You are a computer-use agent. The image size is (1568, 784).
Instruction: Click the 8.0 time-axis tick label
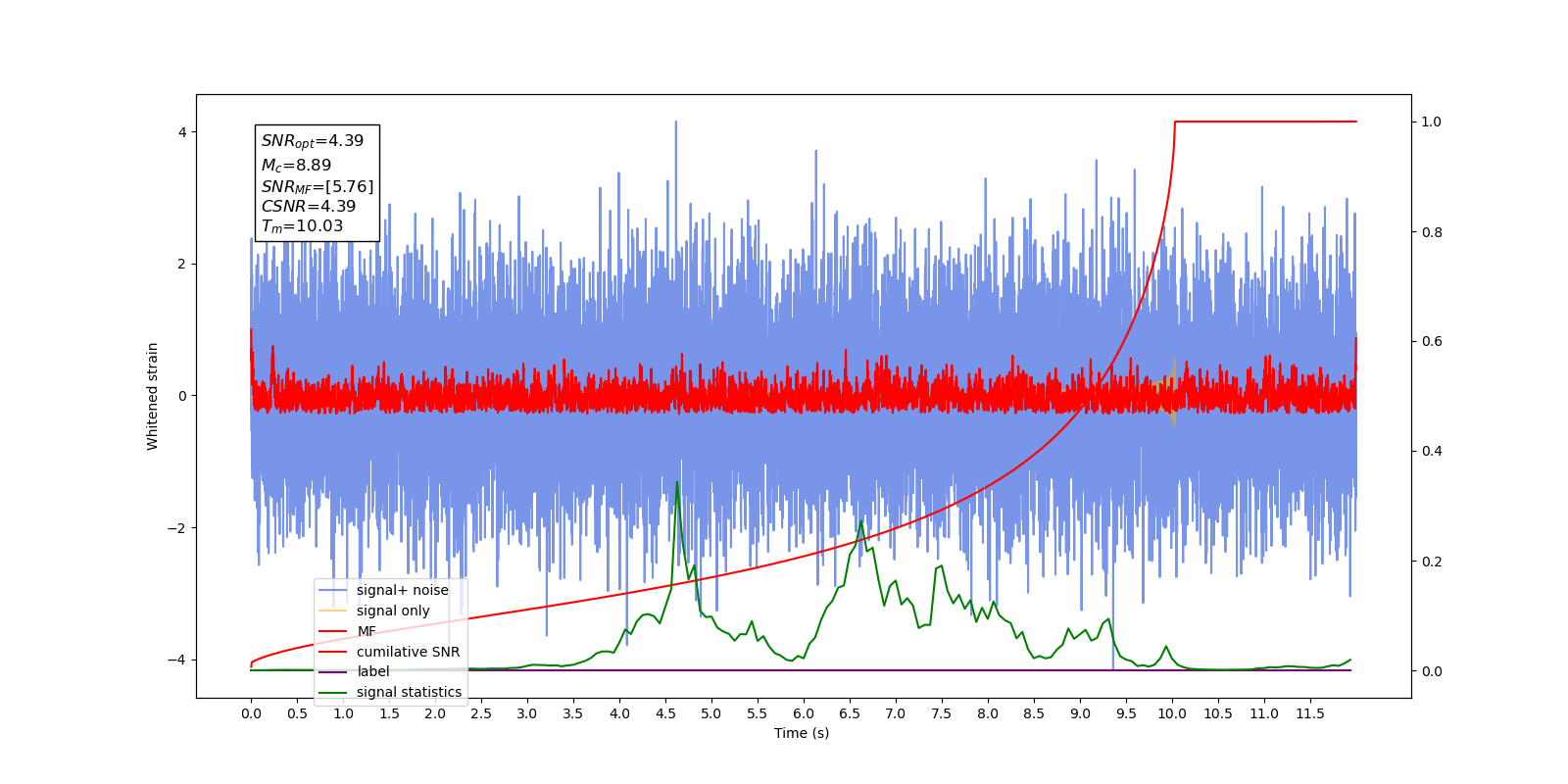988,713
